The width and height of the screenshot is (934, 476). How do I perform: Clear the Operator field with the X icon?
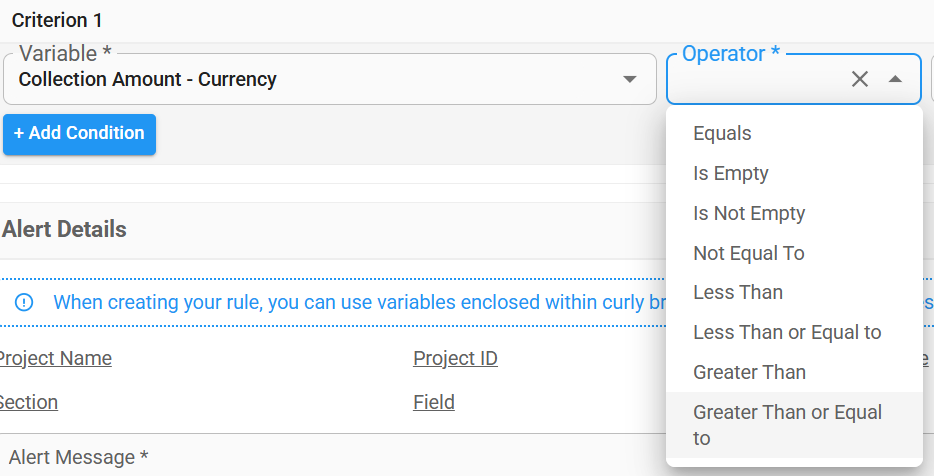coord(860,79)
